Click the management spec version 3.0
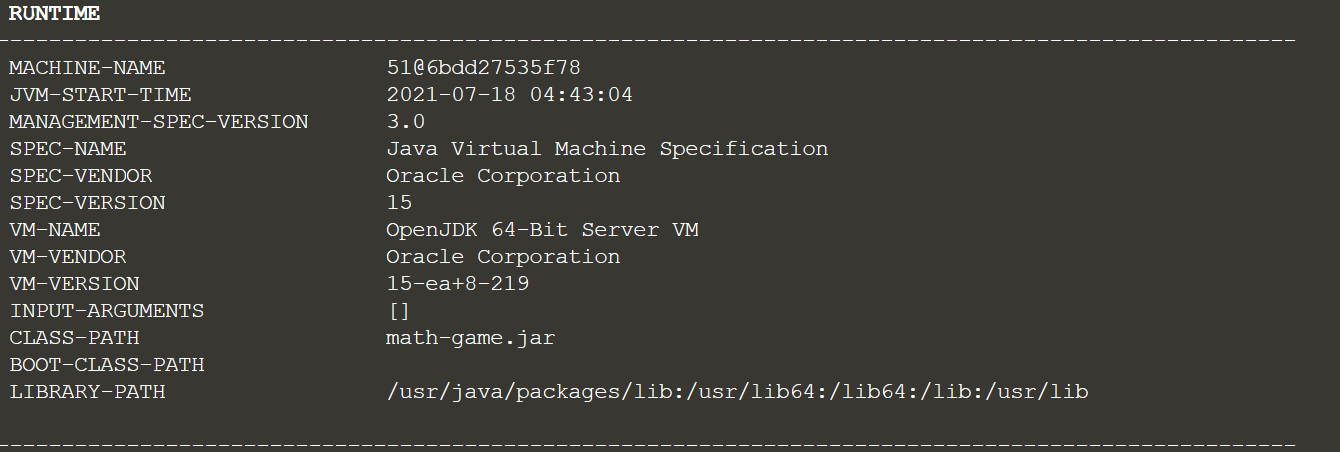The image size is (1340, 452). coord(405,122)
